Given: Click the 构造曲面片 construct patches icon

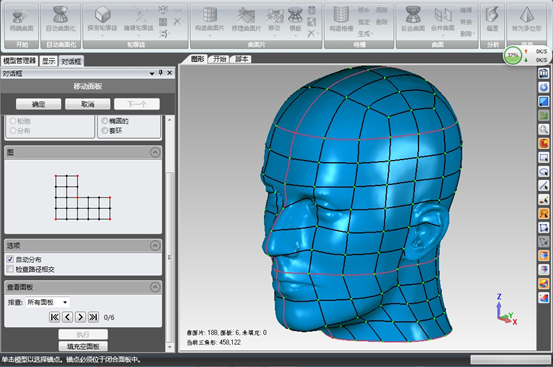Looking at the screenshot, I should (x=209, y=19).
